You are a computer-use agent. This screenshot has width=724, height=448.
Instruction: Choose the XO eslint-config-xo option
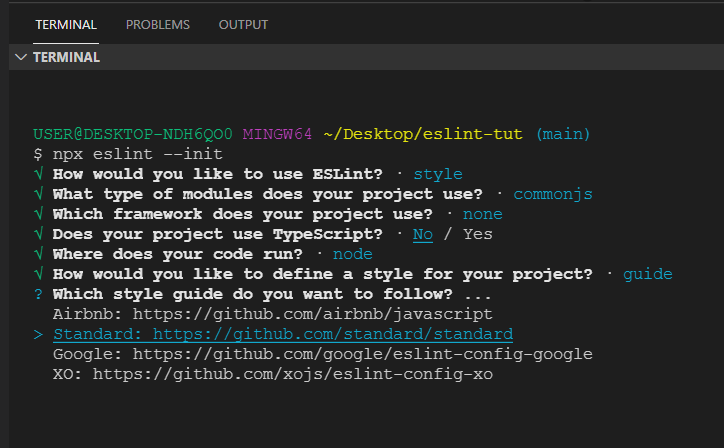[273, 373]
